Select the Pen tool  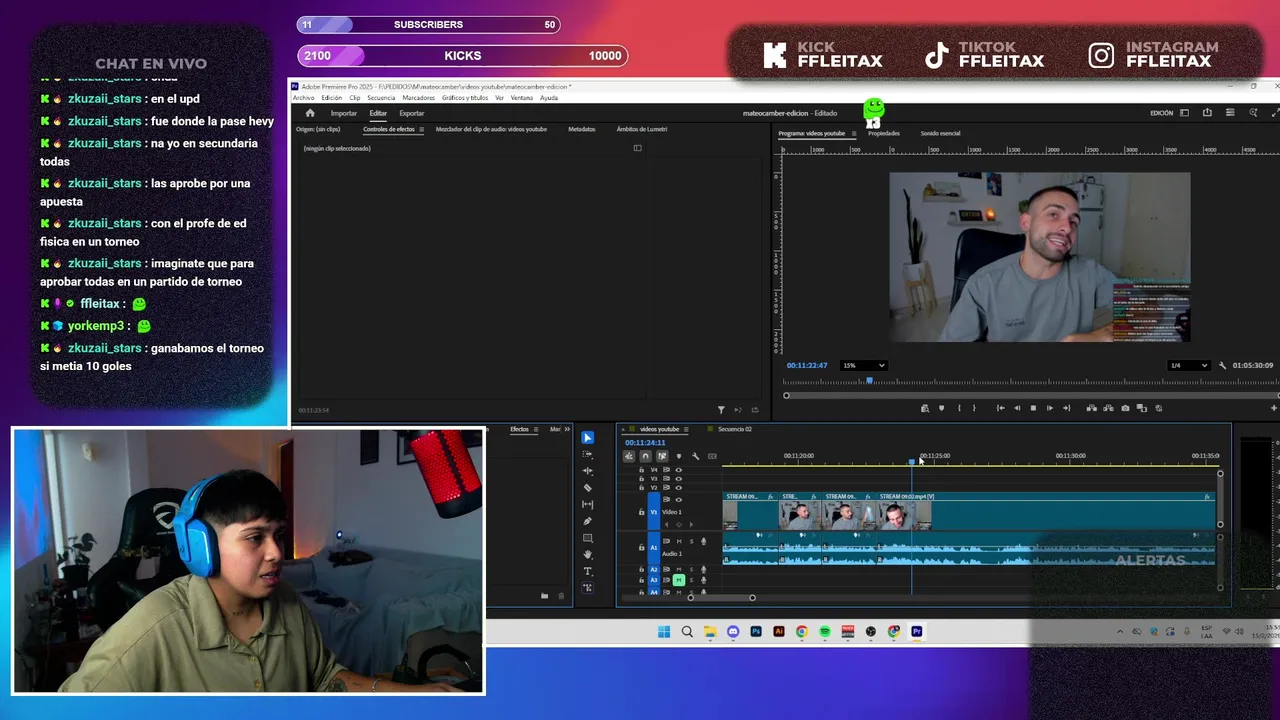pyautogui.click(x=587, y=521)
